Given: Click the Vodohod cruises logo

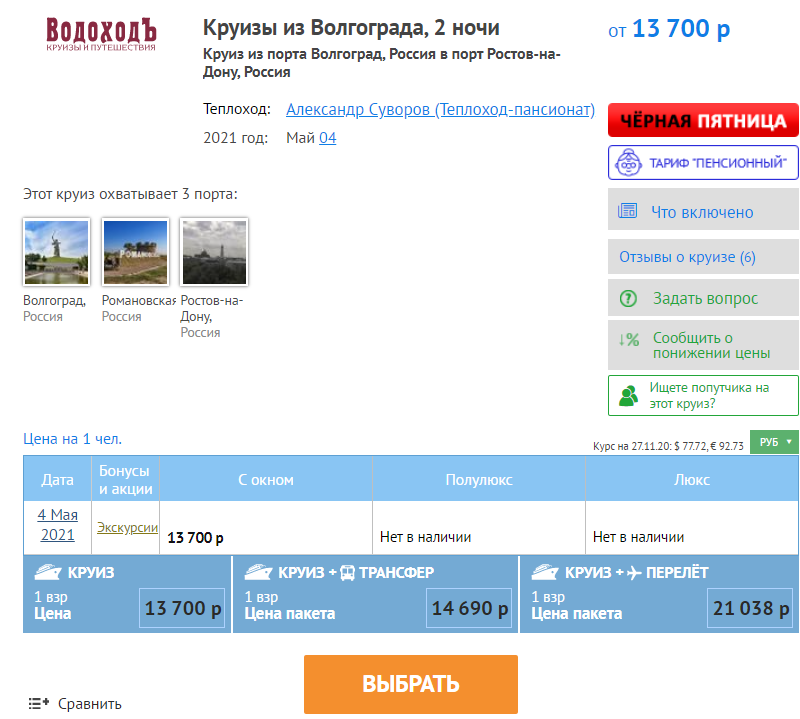Looking at the screenshot, I should click(101, 34).
